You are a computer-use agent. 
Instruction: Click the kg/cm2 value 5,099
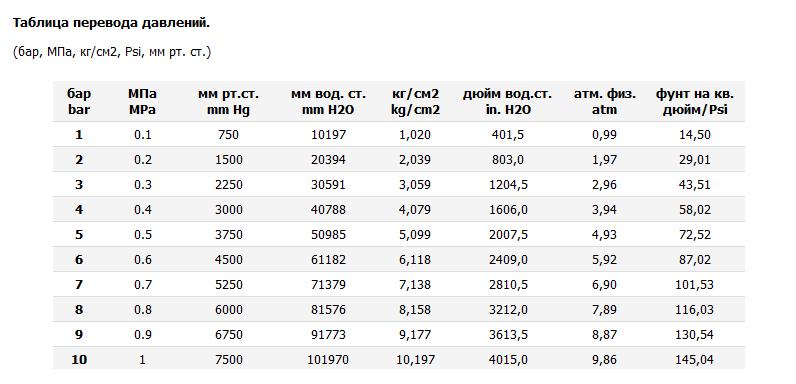pos(415,235)
